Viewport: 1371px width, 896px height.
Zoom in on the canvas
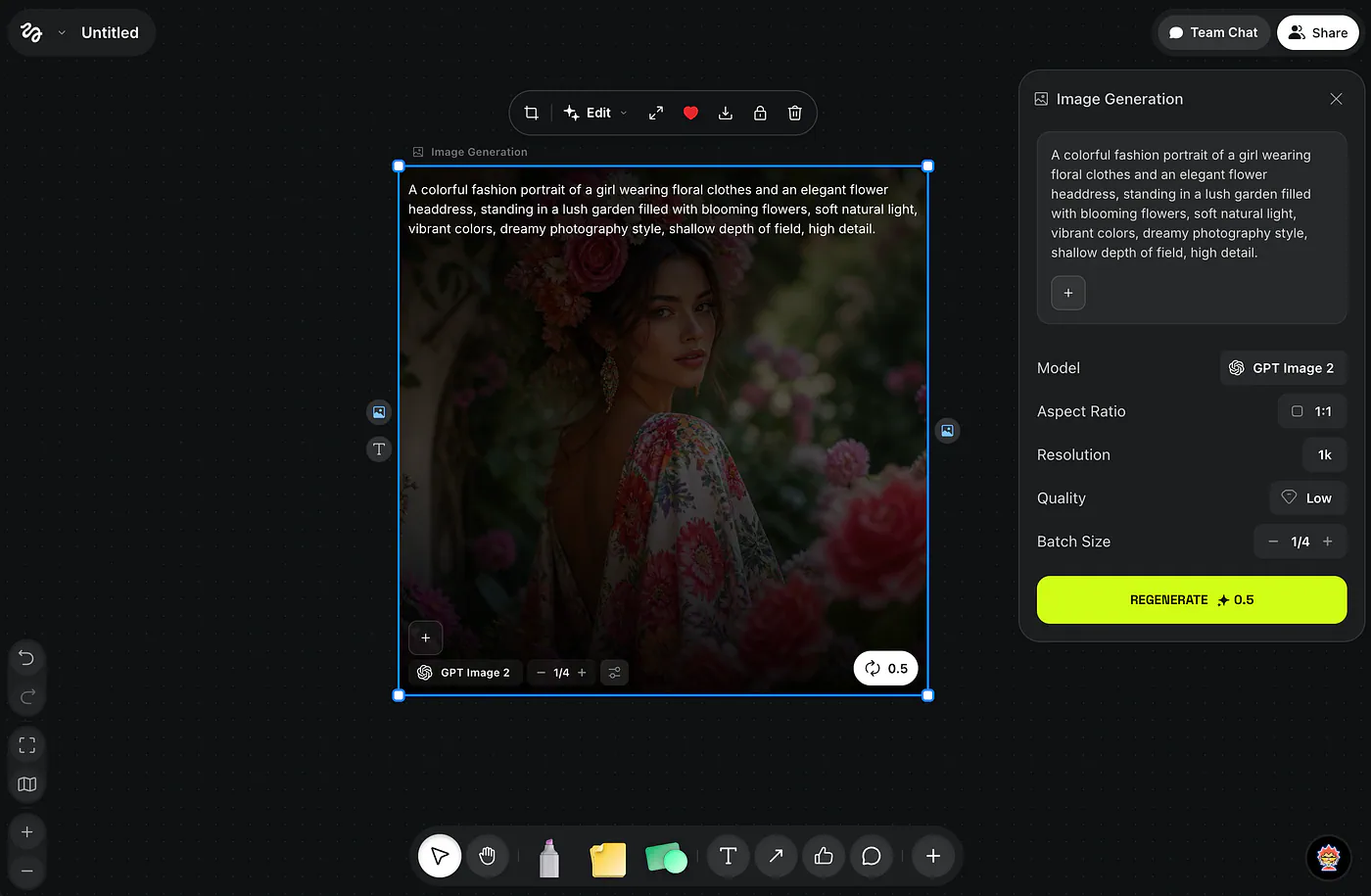tap(26, 832)
